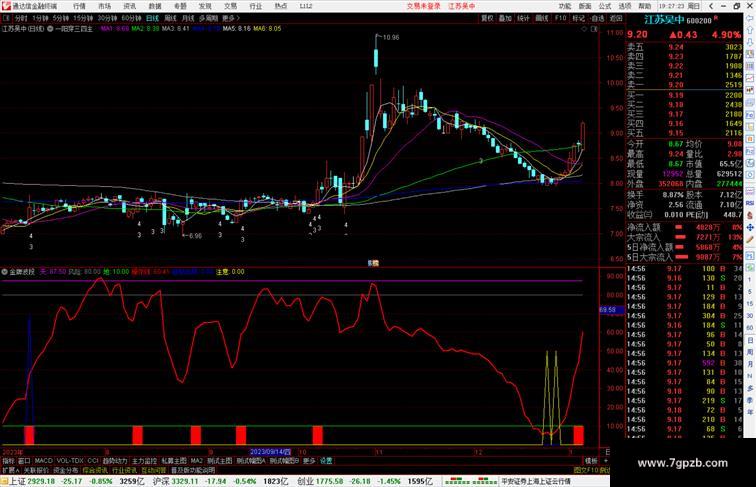Click the 上证 index status entry
This screenshot has width=756, height=487.
coord(77,481)
